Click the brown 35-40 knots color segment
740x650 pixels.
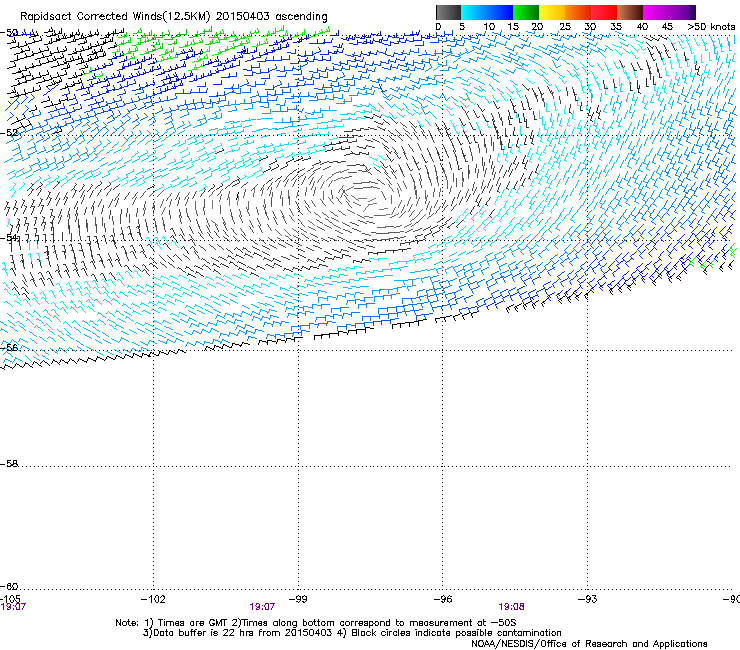coord(630,12)
